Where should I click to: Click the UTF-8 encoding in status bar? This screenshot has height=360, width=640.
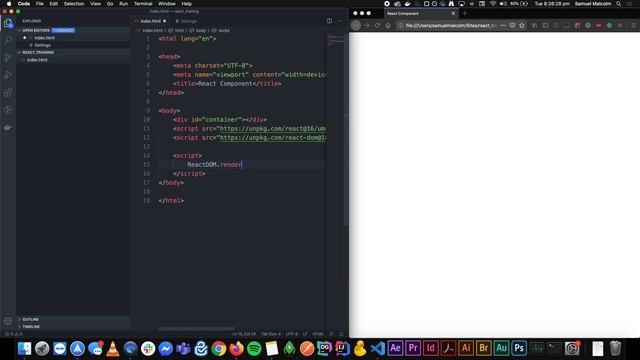pos(292,334)
